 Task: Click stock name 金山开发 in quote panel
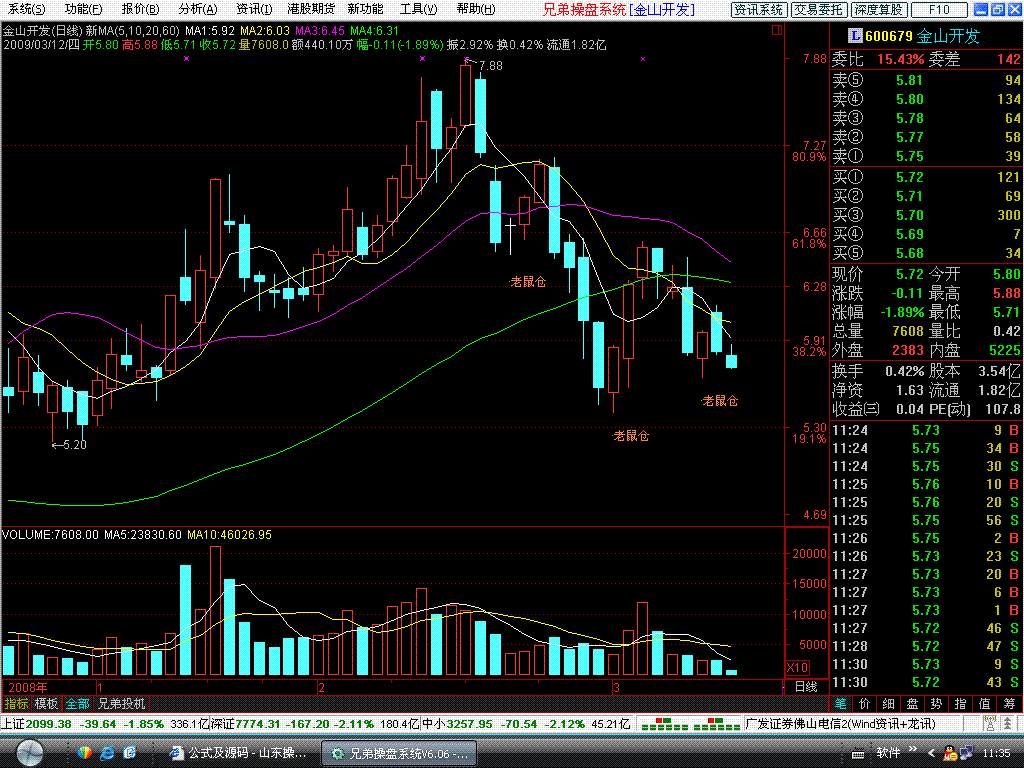[948, 36]
